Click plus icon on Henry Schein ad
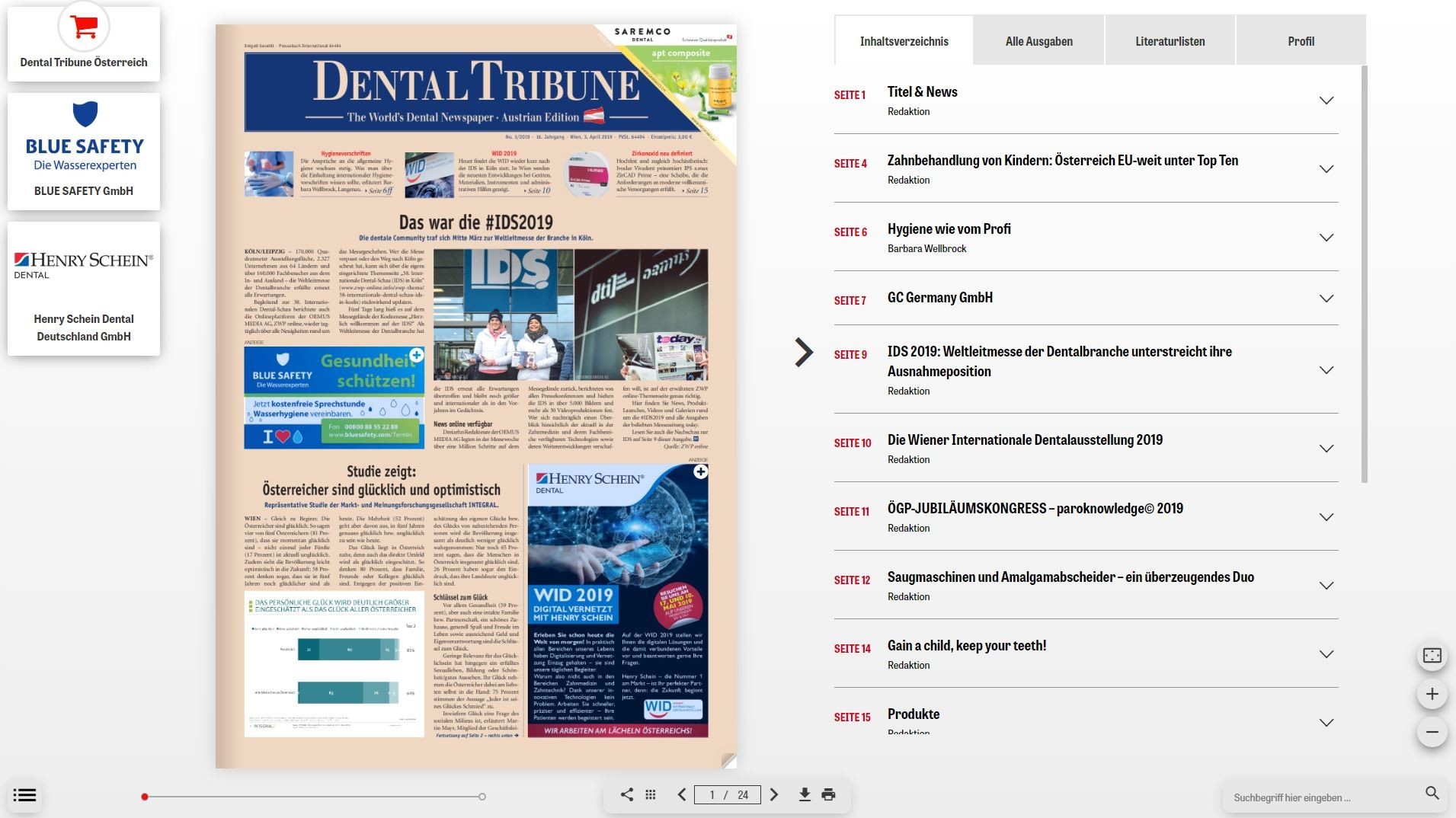 click(701, 472)
